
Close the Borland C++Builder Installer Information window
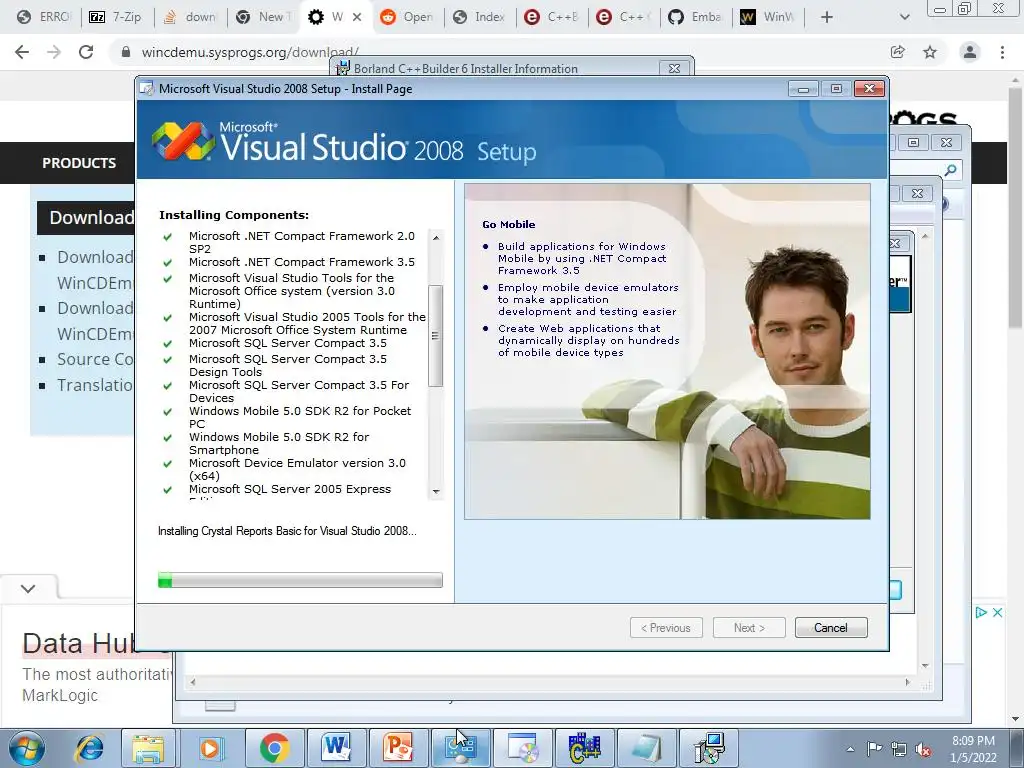point(675,68)
